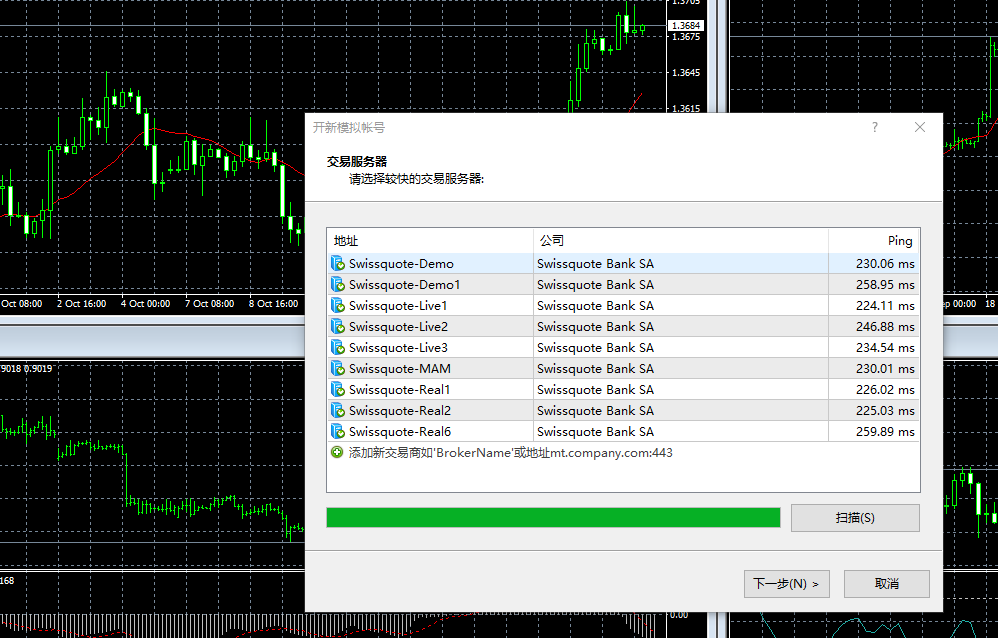This screenshot has height=638, width=998.
Task: Sort by the 地址 column header
Action: tap(430, 241)
